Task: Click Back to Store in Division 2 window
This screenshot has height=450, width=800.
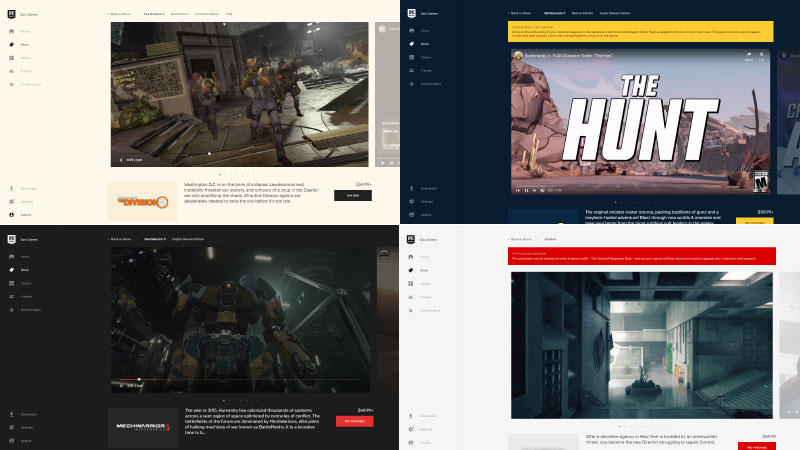Action: pyautogui.click(x=120, y=14)
